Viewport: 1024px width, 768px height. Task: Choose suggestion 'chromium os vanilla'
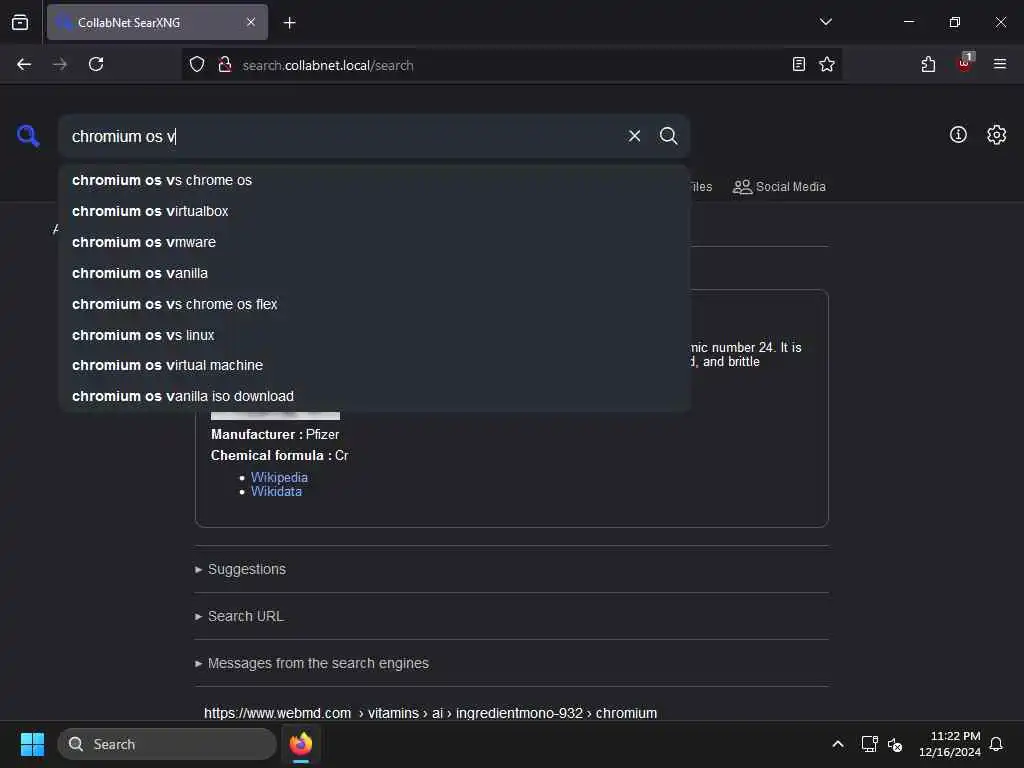(374, 273)
